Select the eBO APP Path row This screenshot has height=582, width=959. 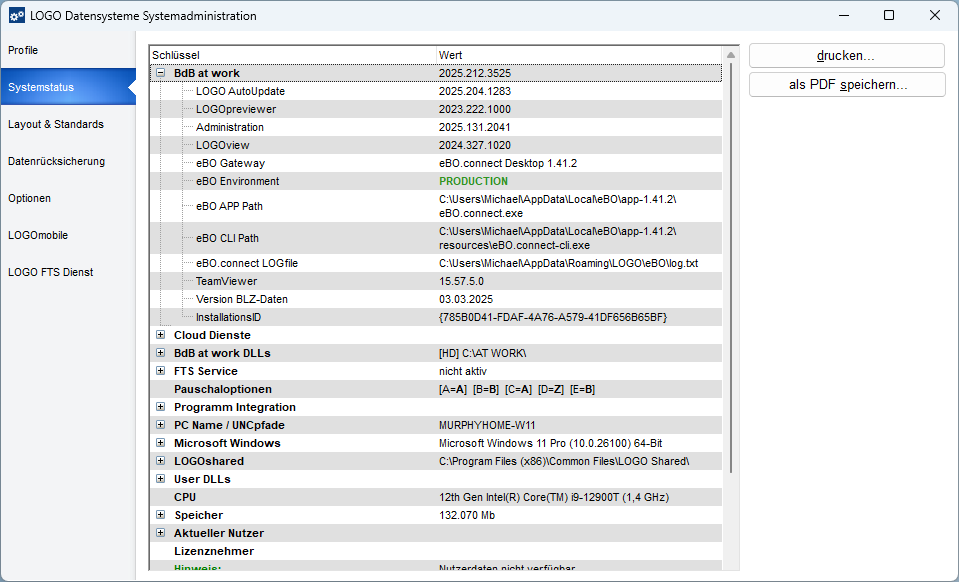click(x=435, y=206)
